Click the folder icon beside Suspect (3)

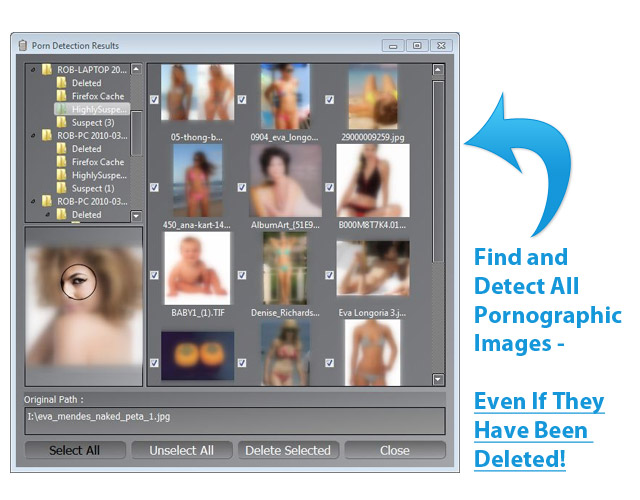point(61,122)
